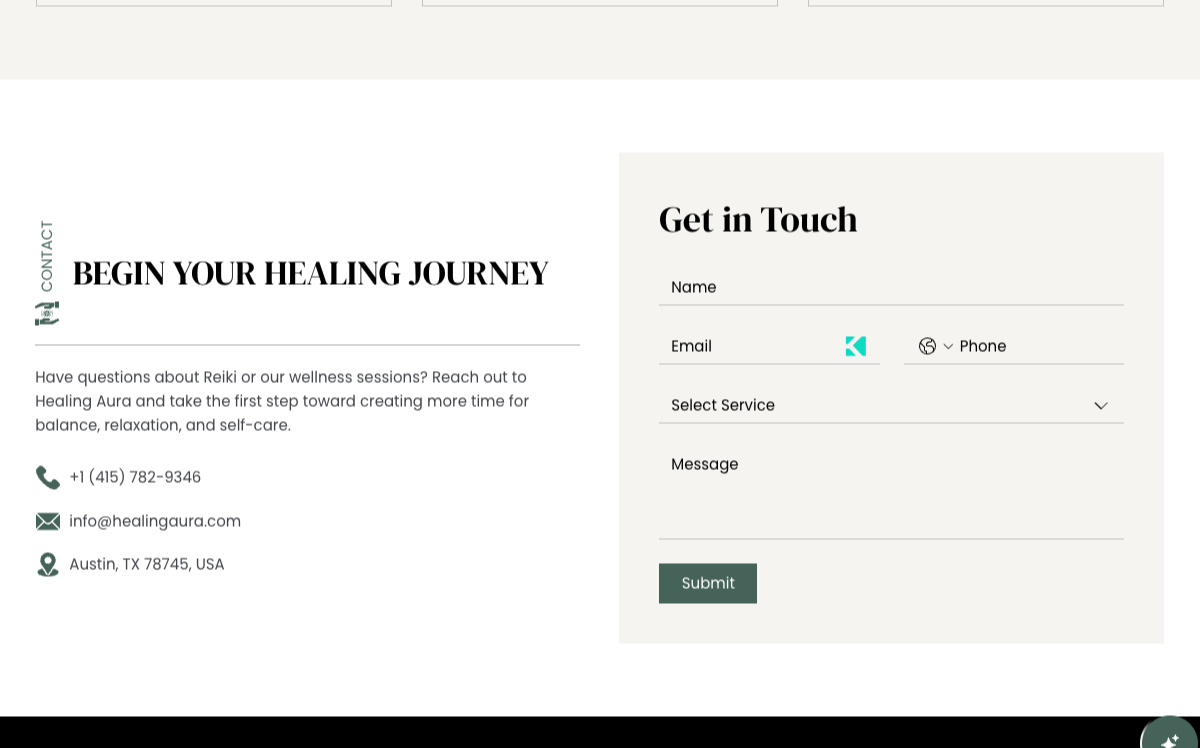Submit the Get in Touch form
Screen dimensions: 1200x748
[x=708, y=583]
